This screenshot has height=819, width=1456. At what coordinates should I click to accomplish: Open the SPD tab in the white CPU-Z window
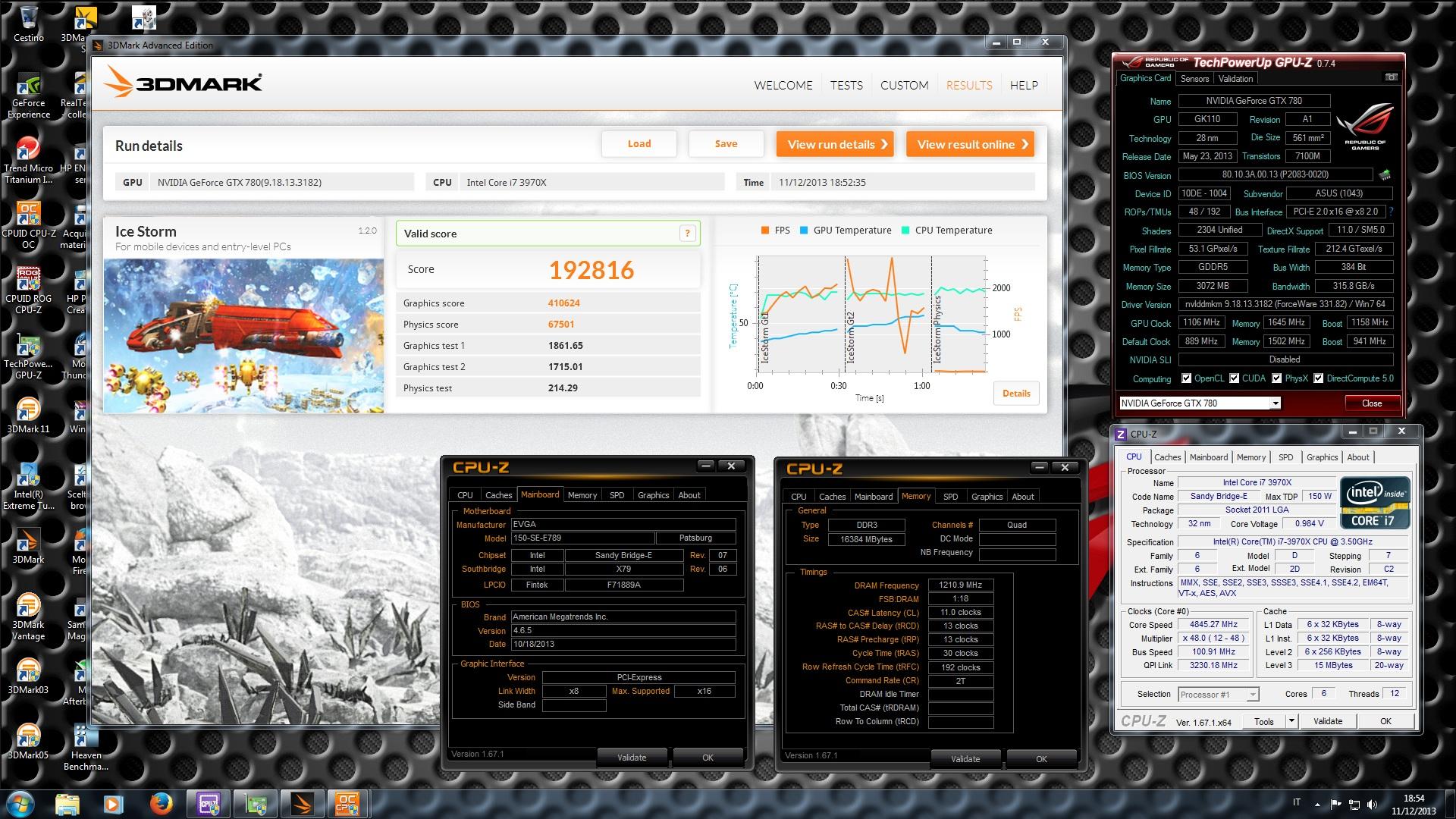[x=1285, y=457]
